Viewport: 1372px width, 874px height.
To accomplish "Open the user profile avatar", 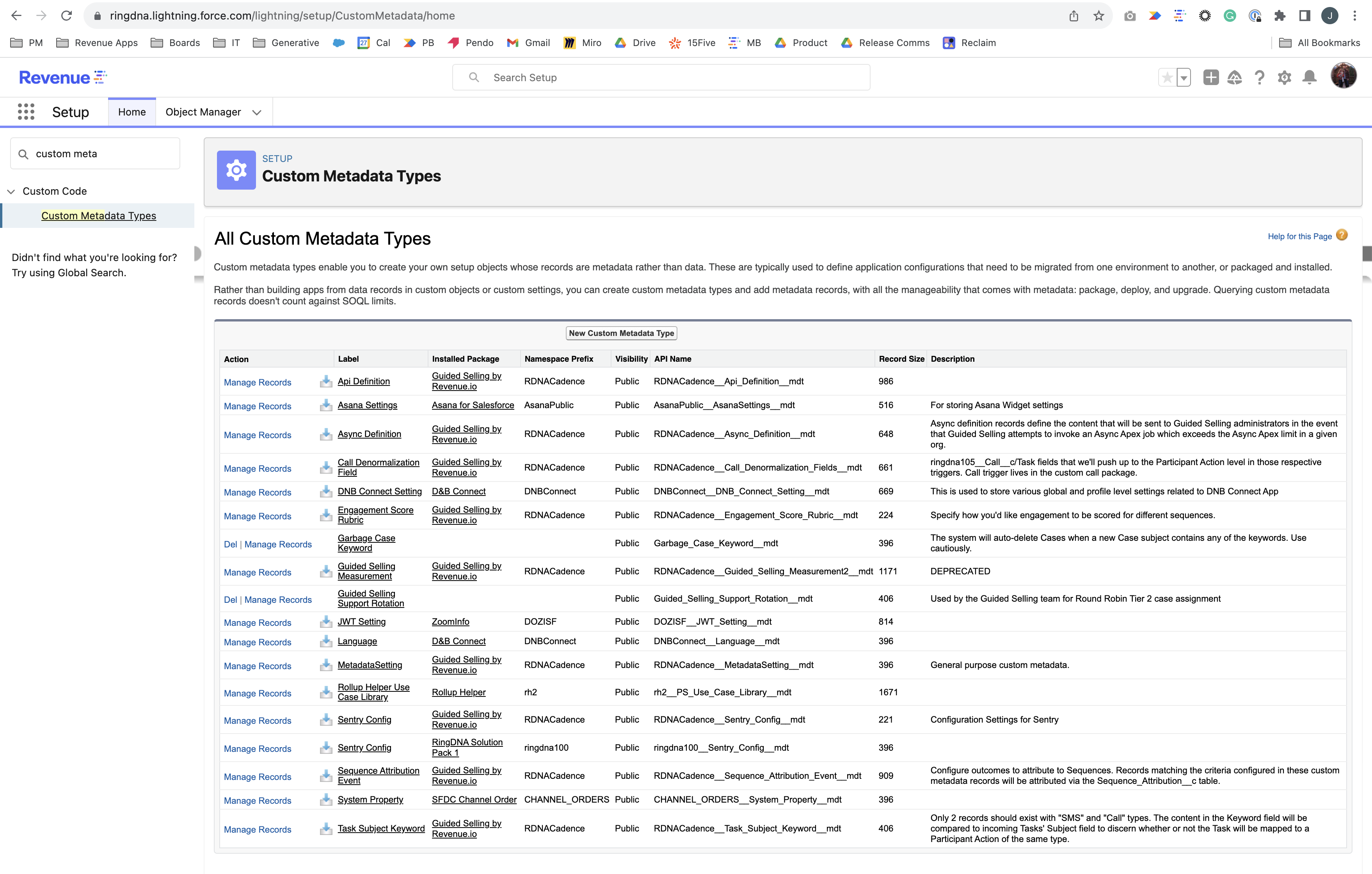I will point(1344,76).
